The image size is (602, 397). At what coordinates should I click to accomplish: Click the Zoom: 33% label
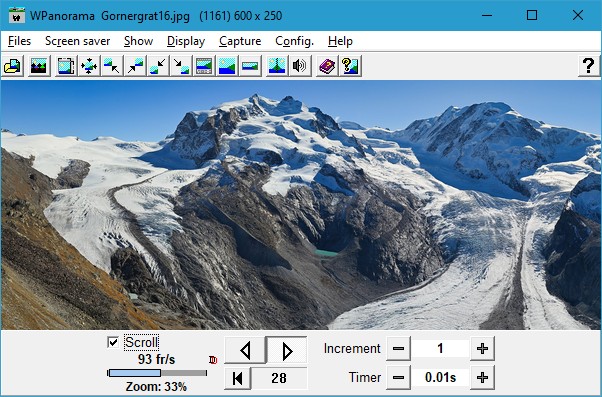pyautogui.click(x=156, y=387)
